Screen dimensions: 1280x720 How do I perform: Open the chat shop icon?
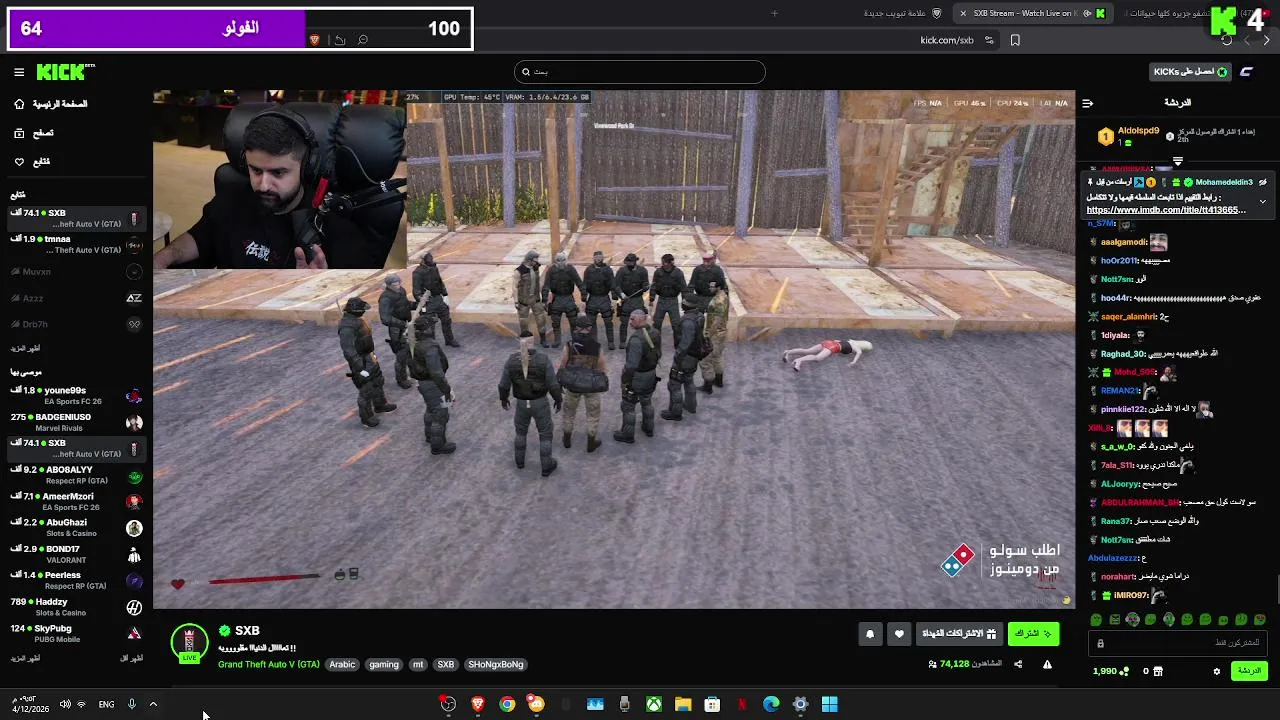pyautogui.click(x=1159, y=671)
